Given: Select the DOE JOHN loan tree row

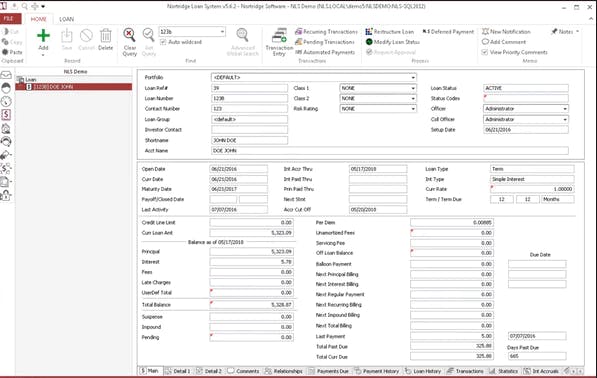Looking at the screenshot, I should coord(73,87).
